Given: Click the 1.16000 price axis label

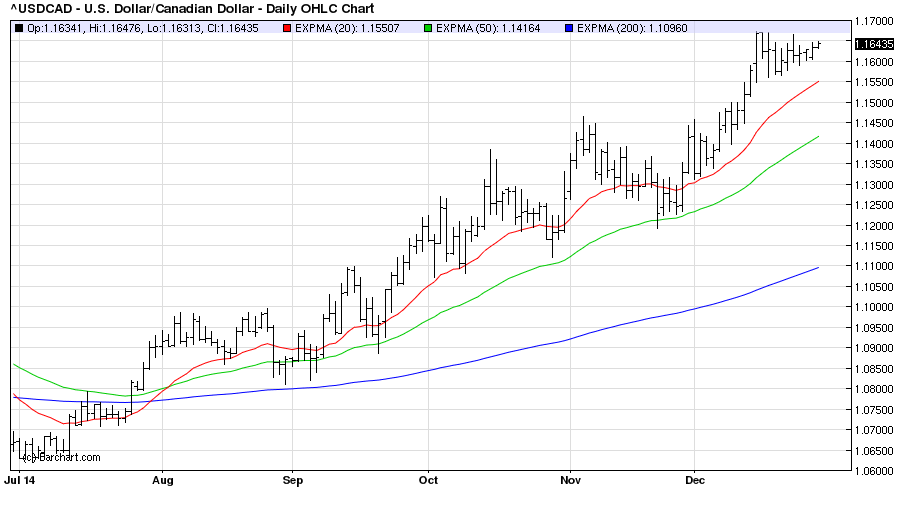Looking at the screenshot, I should click(874, 62).
